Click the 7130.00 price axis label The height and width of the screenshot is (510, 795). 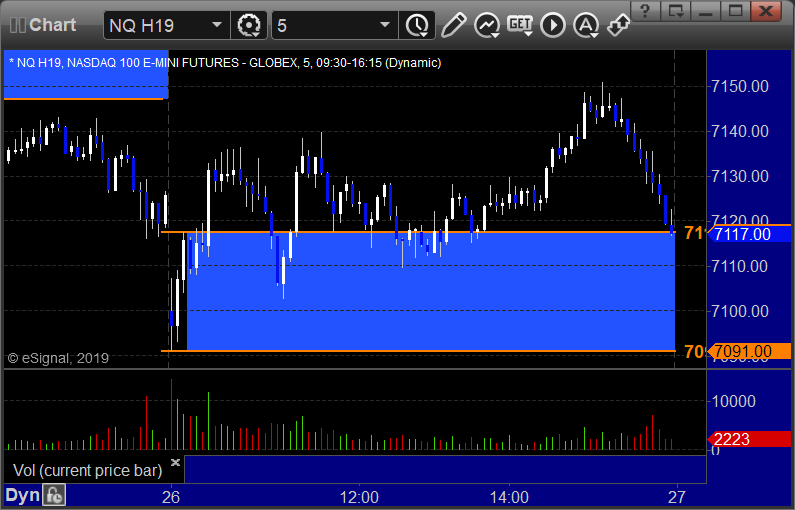740,176
